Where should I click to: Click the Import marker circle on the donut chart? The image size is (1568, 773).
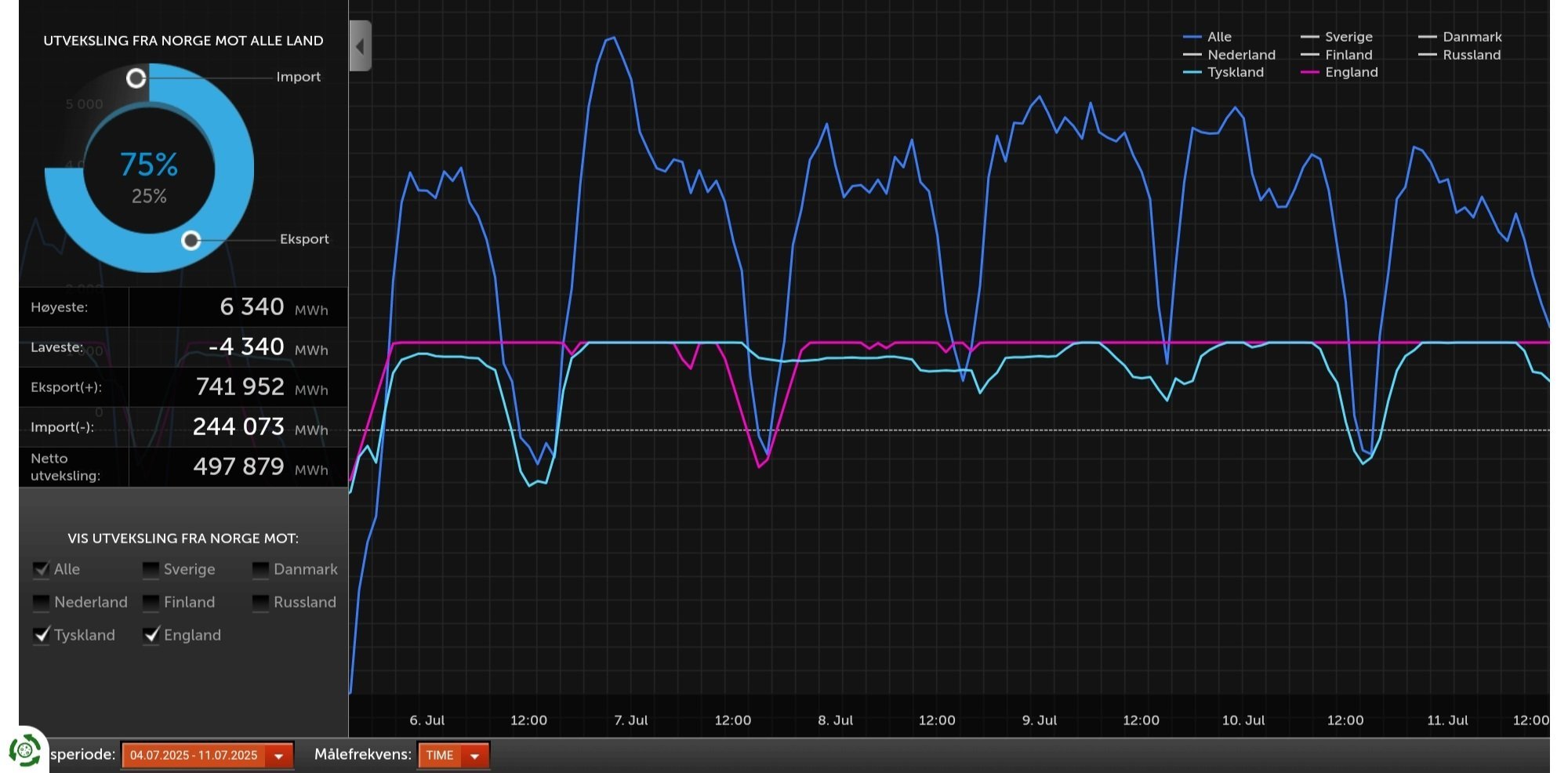(136, 78)
